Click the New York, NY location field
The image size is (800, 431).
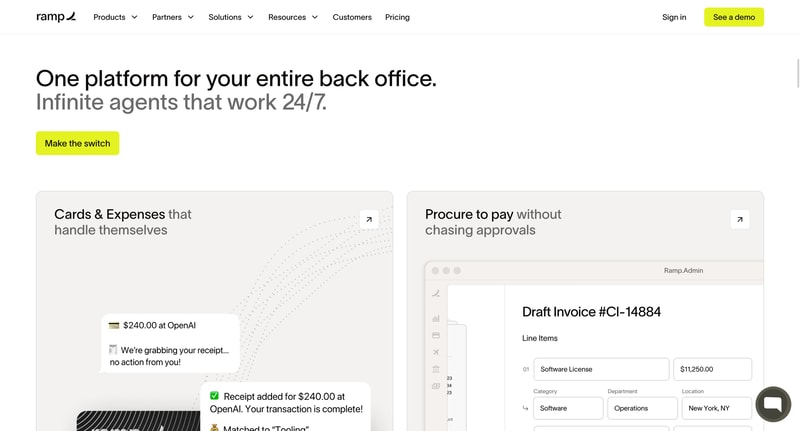click(717, 408)
